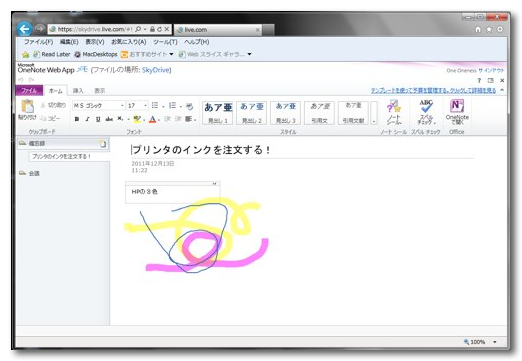
Task: Click the ABC spell check icon
Action: (426, 107)
